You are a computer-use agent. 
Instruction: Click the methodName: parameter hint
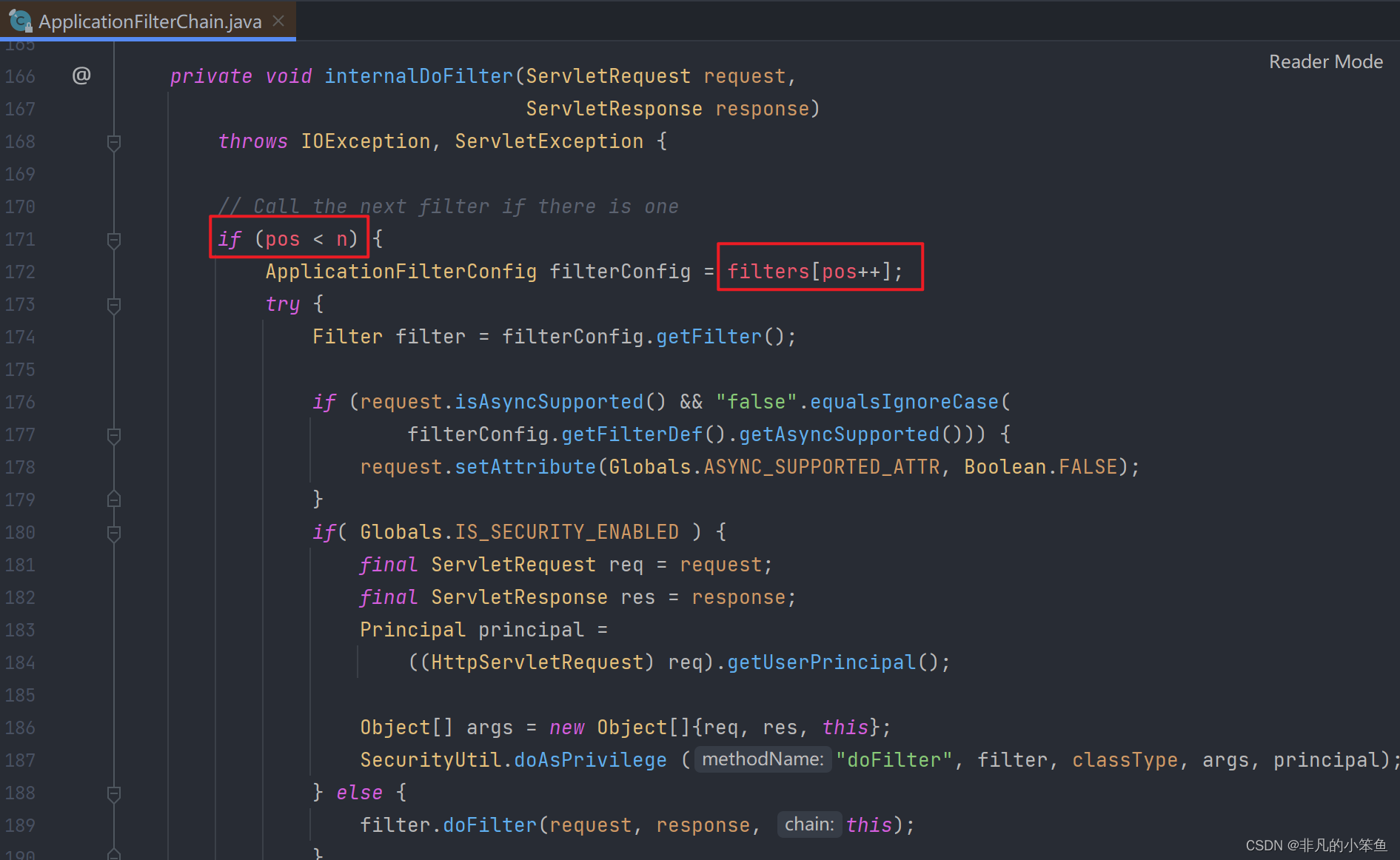click(x=763, y=759)
